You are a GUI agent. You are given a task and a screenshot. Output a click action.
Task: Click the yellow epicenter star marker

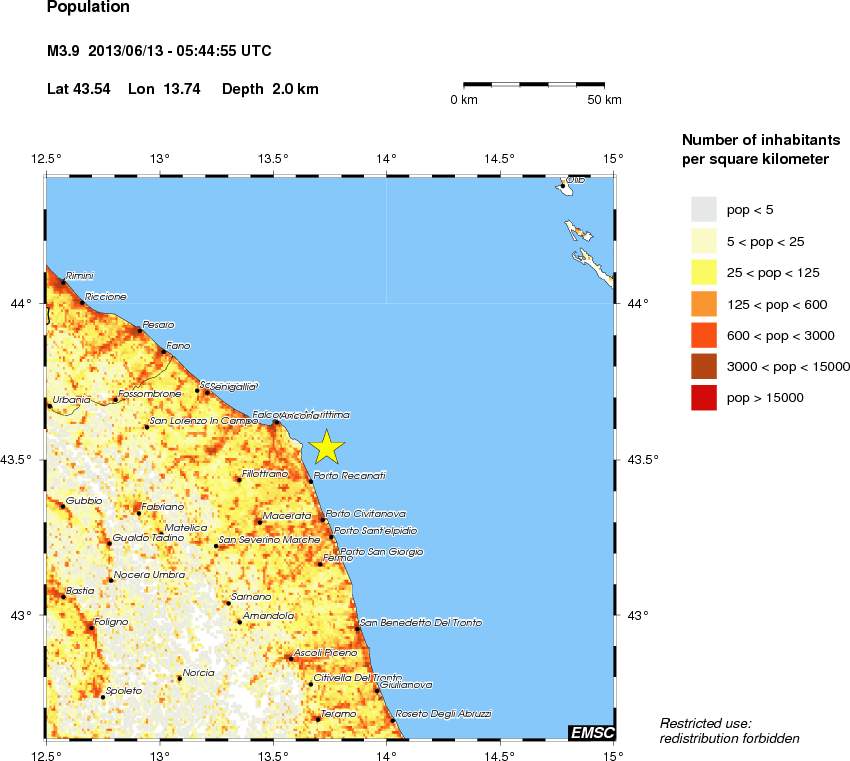coord(326,447)
